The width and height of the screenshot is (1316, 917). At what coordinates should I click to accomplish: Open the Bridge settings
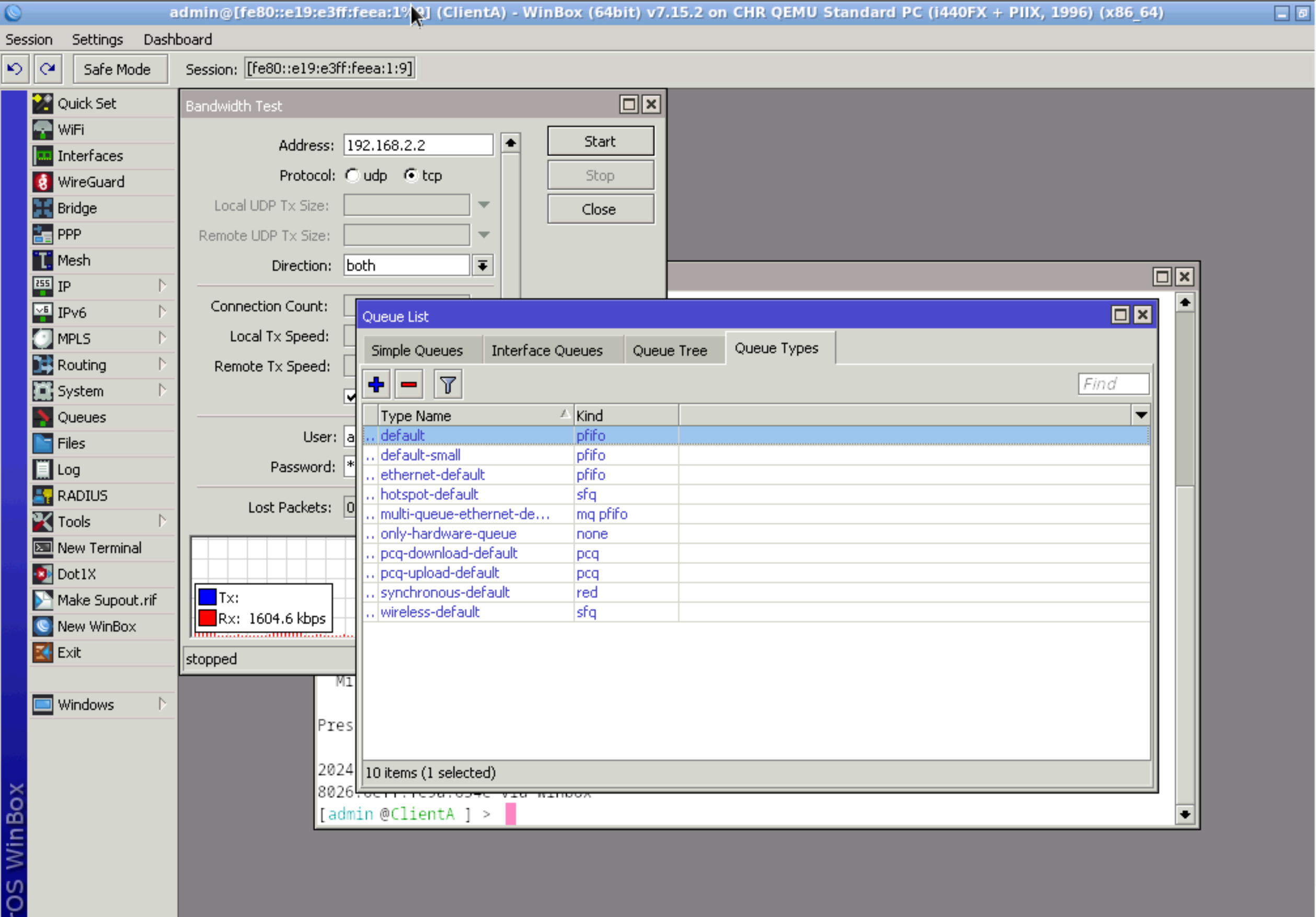point(76,208)
